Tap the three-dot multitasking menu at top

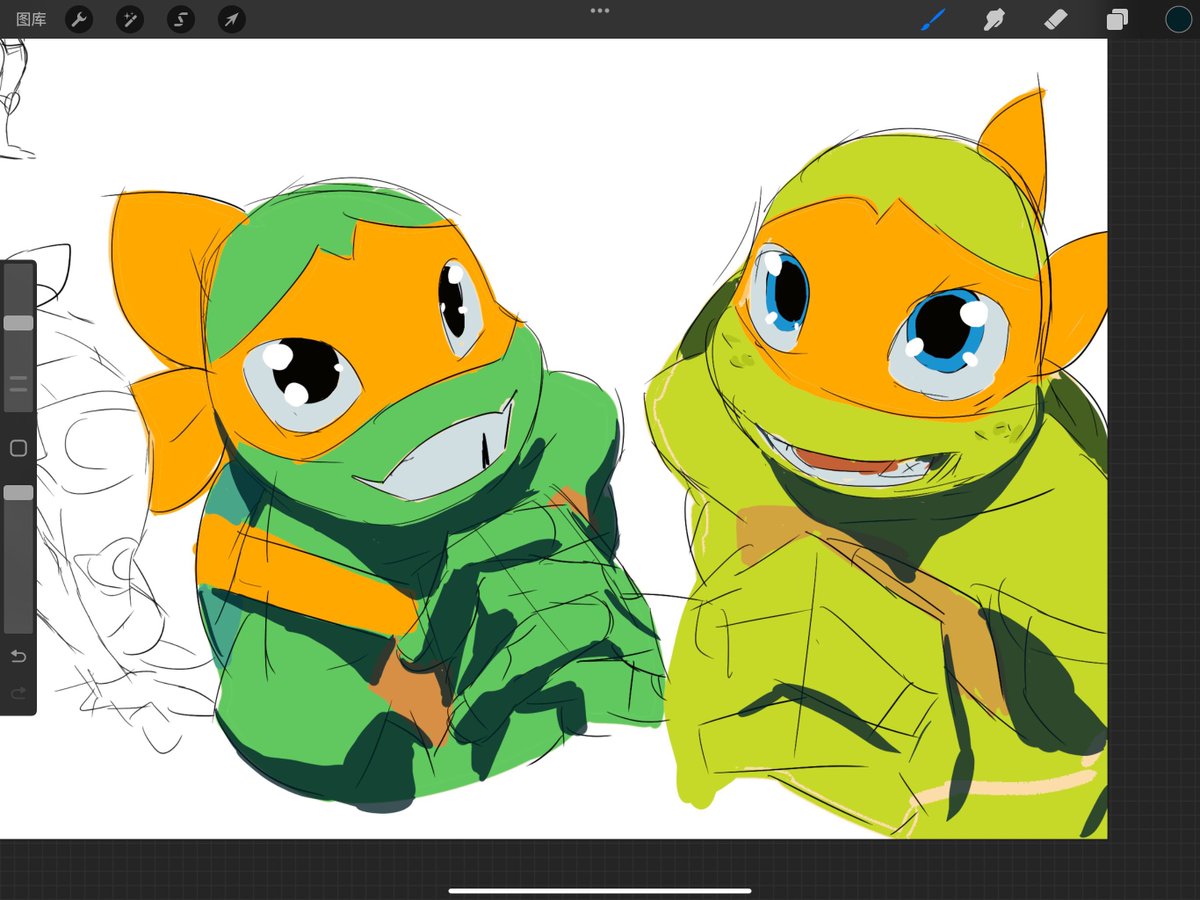point(600,10)
